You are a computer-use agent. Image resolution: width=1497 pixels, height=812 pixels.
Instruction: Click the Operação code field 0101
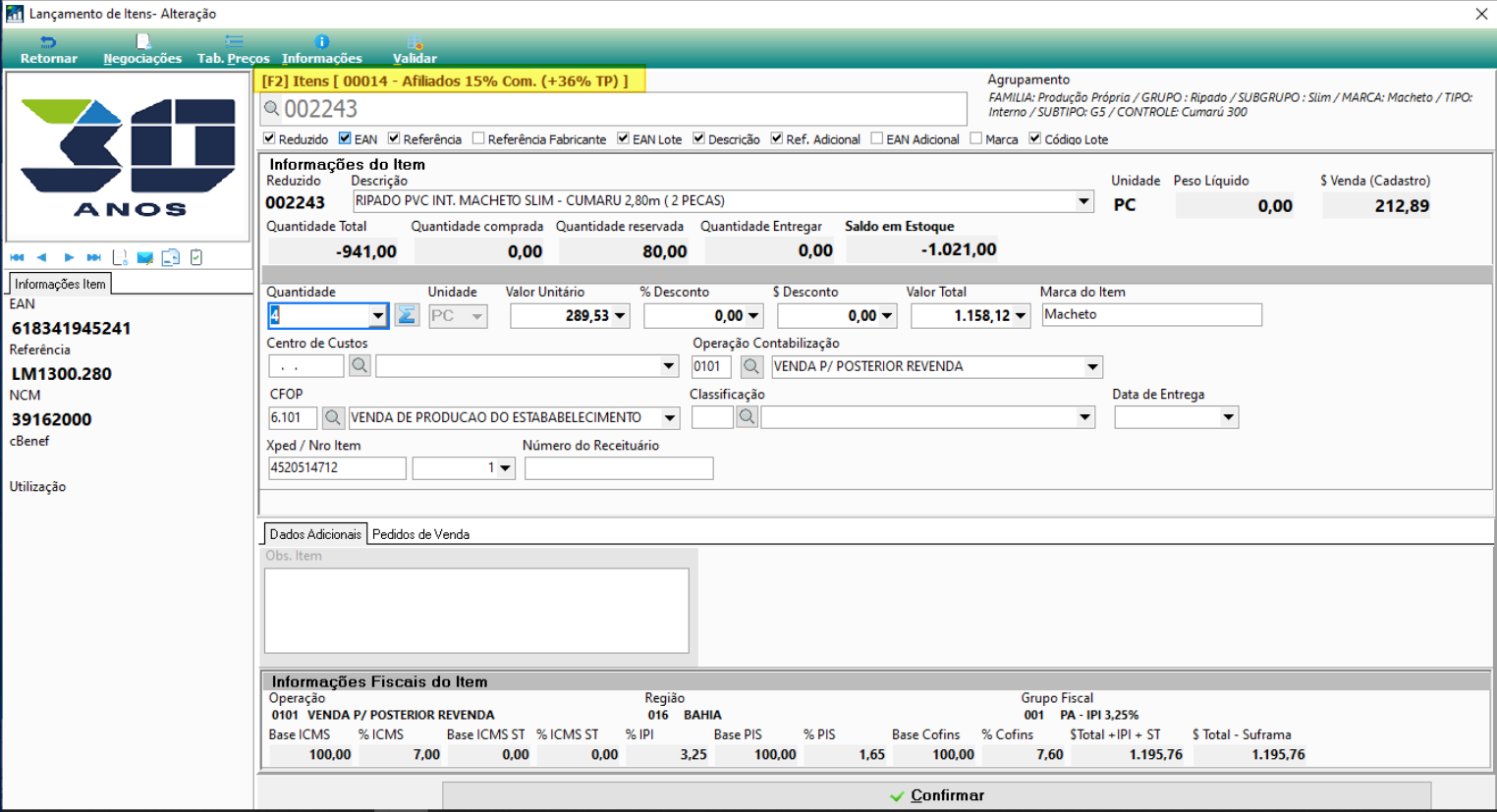pyautogui.click(x=711, y=366)
